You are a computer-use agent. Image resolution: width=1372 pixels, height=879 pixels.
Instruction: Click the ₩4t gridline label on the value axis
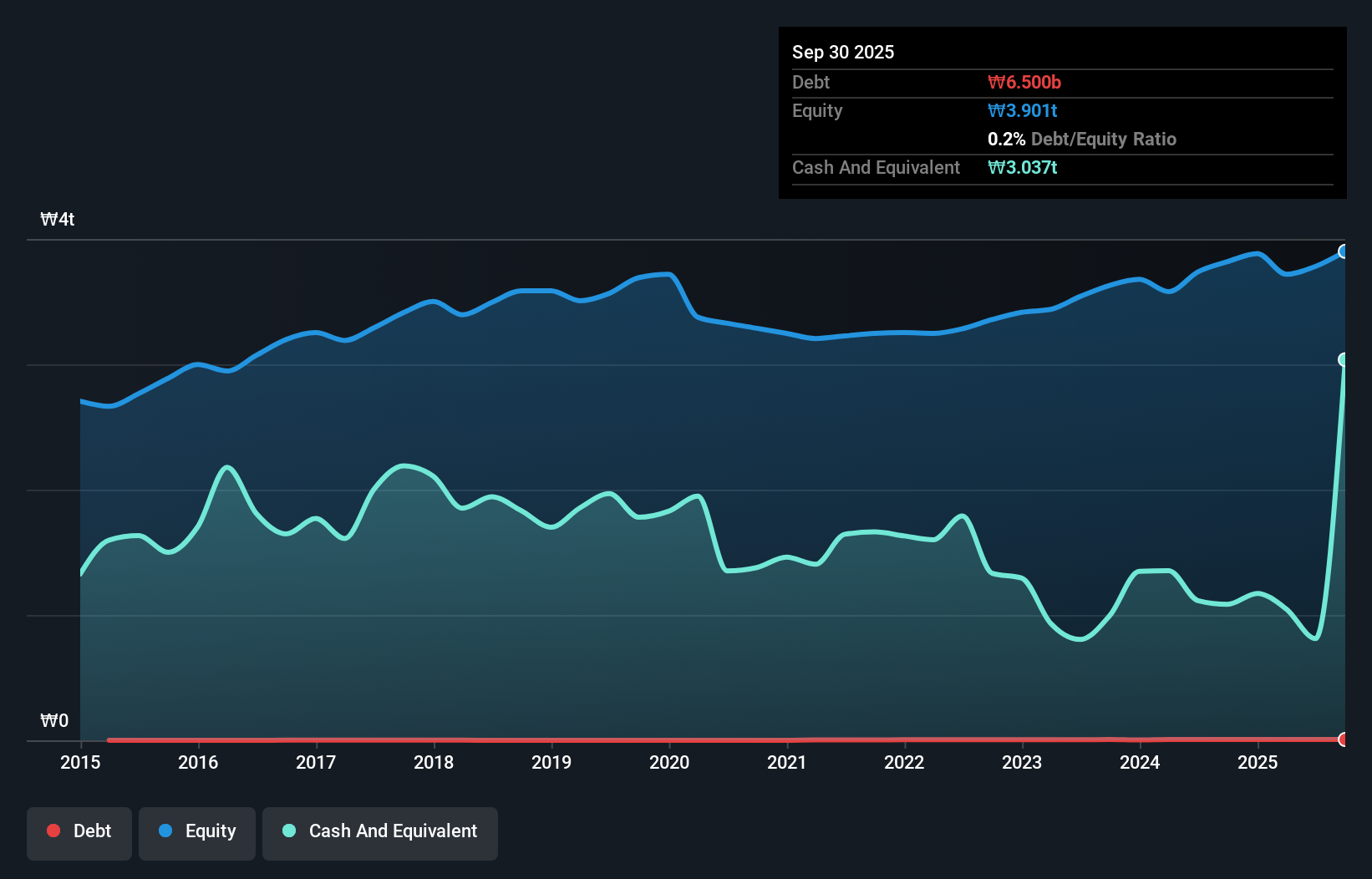point(57,219)
